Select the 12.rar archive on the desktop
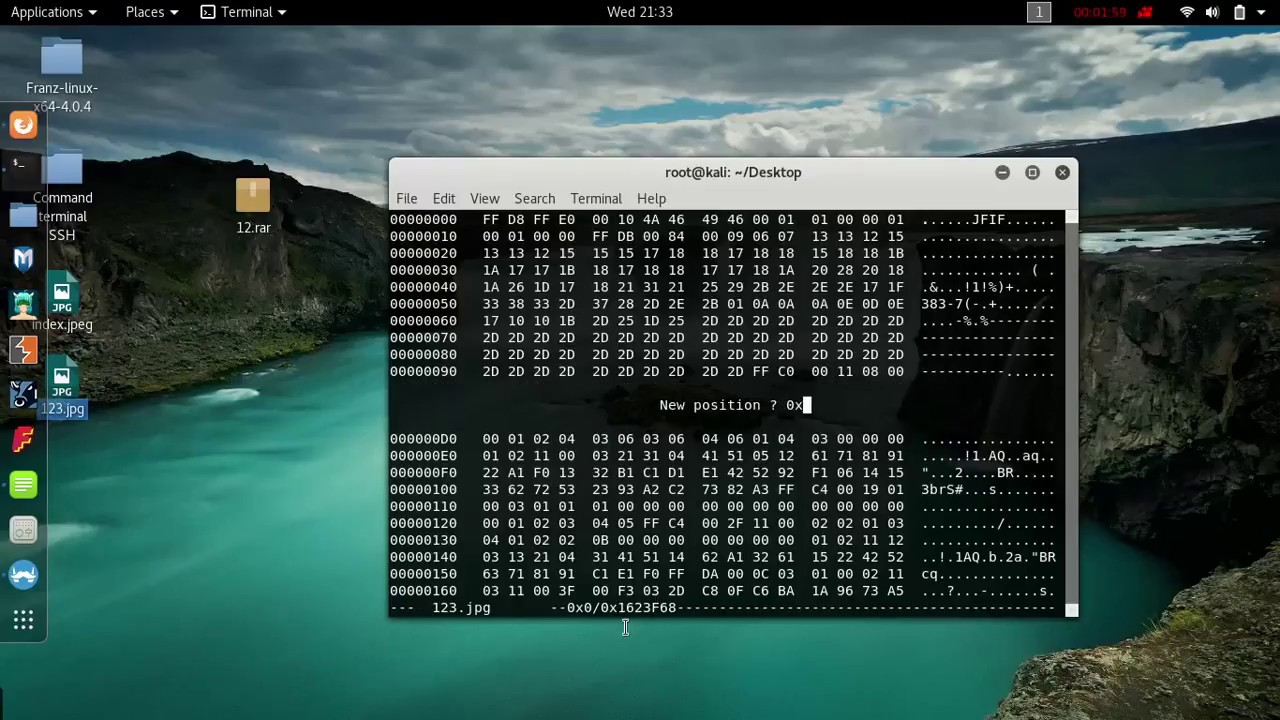 [x=253, y=207]
